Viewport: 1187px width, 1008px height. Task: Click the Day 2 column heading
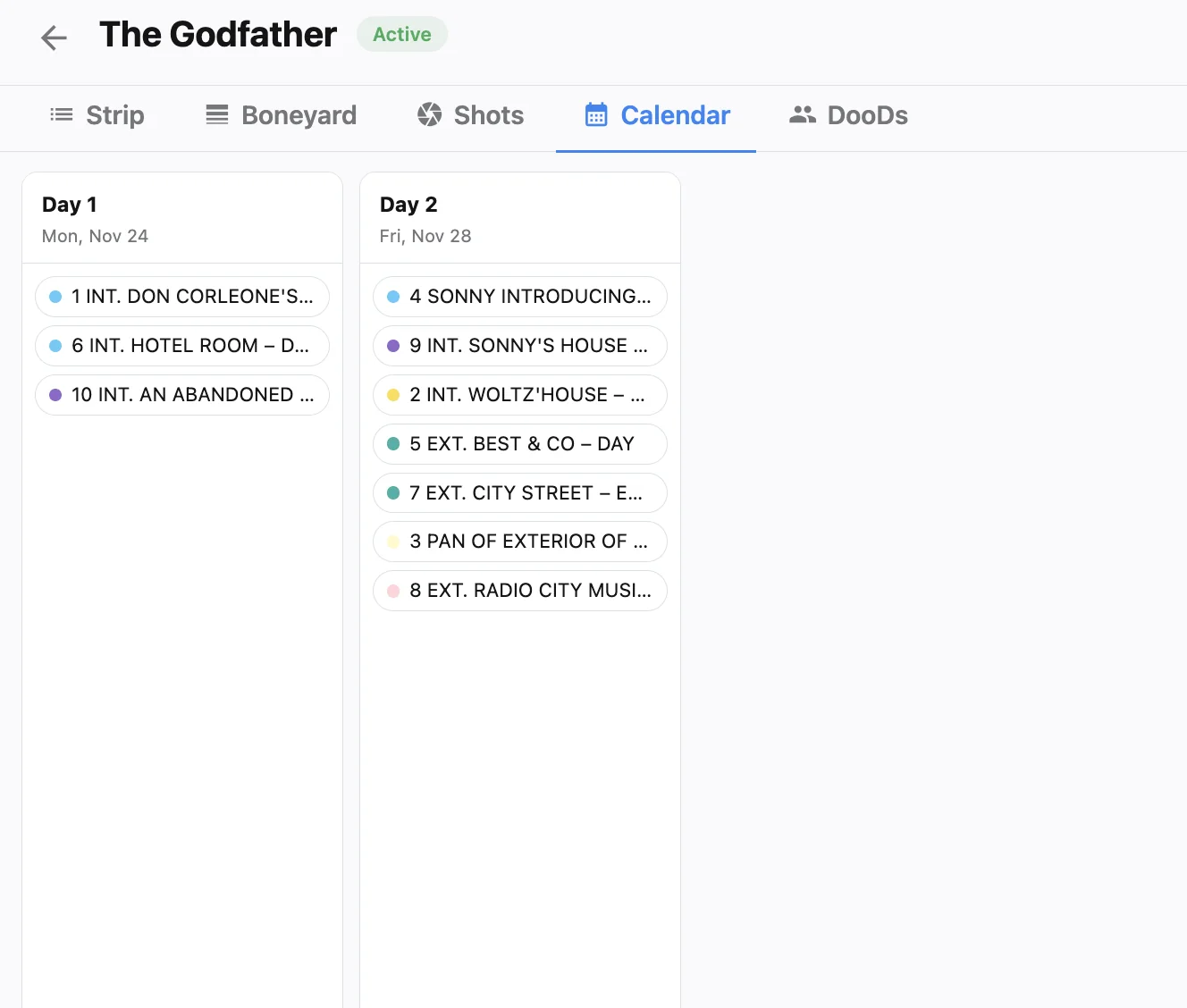(x=408, y=205)
